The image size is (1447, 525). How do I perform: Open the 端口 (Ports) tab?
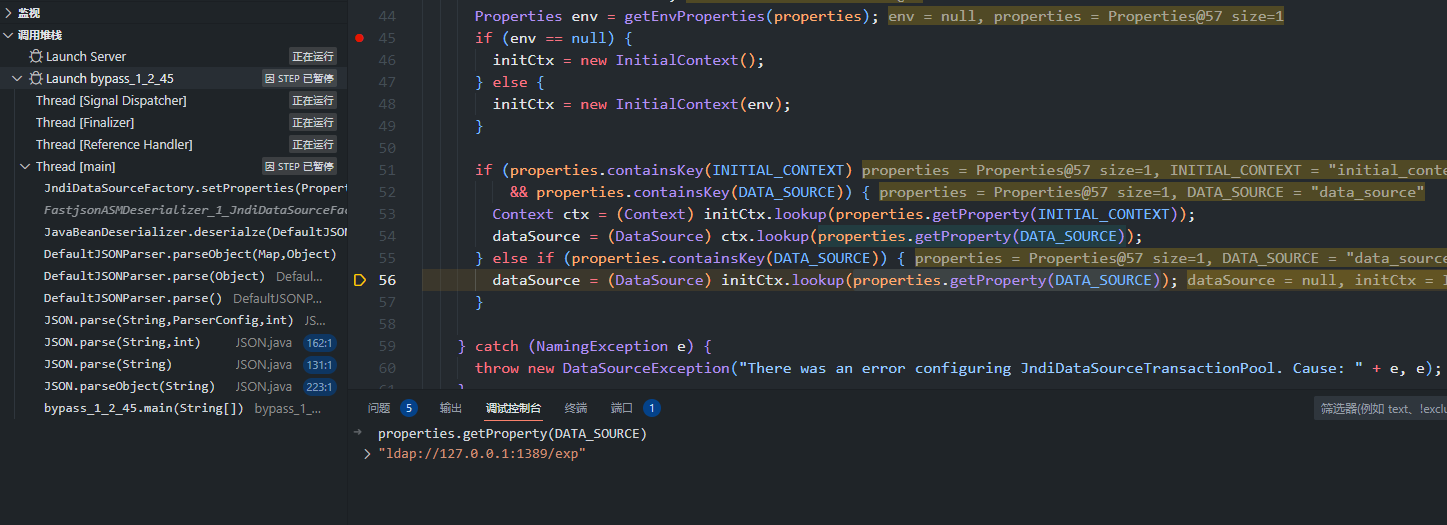click(622, 408)
